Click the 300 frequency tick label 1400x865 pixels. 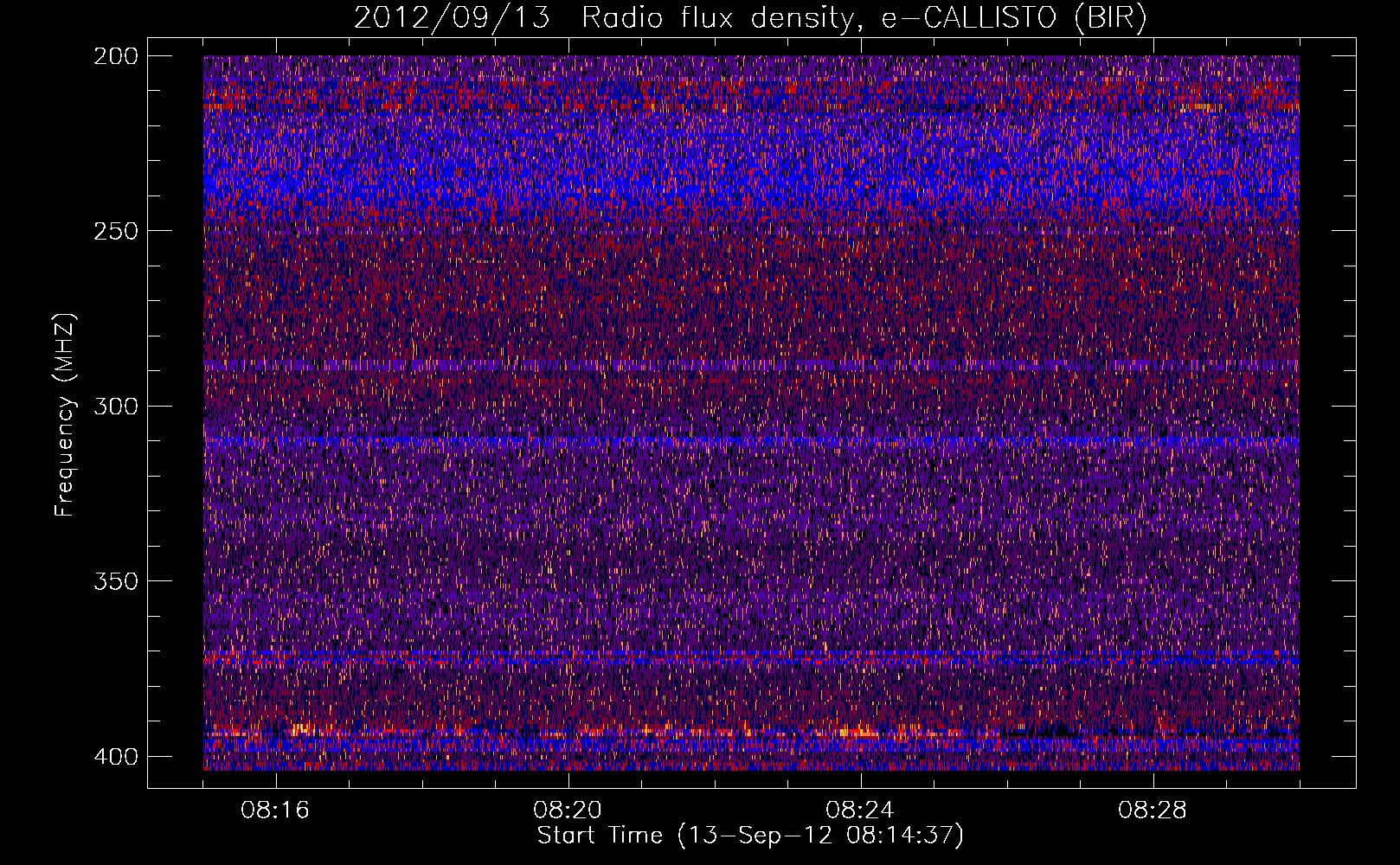click(115, 406)
